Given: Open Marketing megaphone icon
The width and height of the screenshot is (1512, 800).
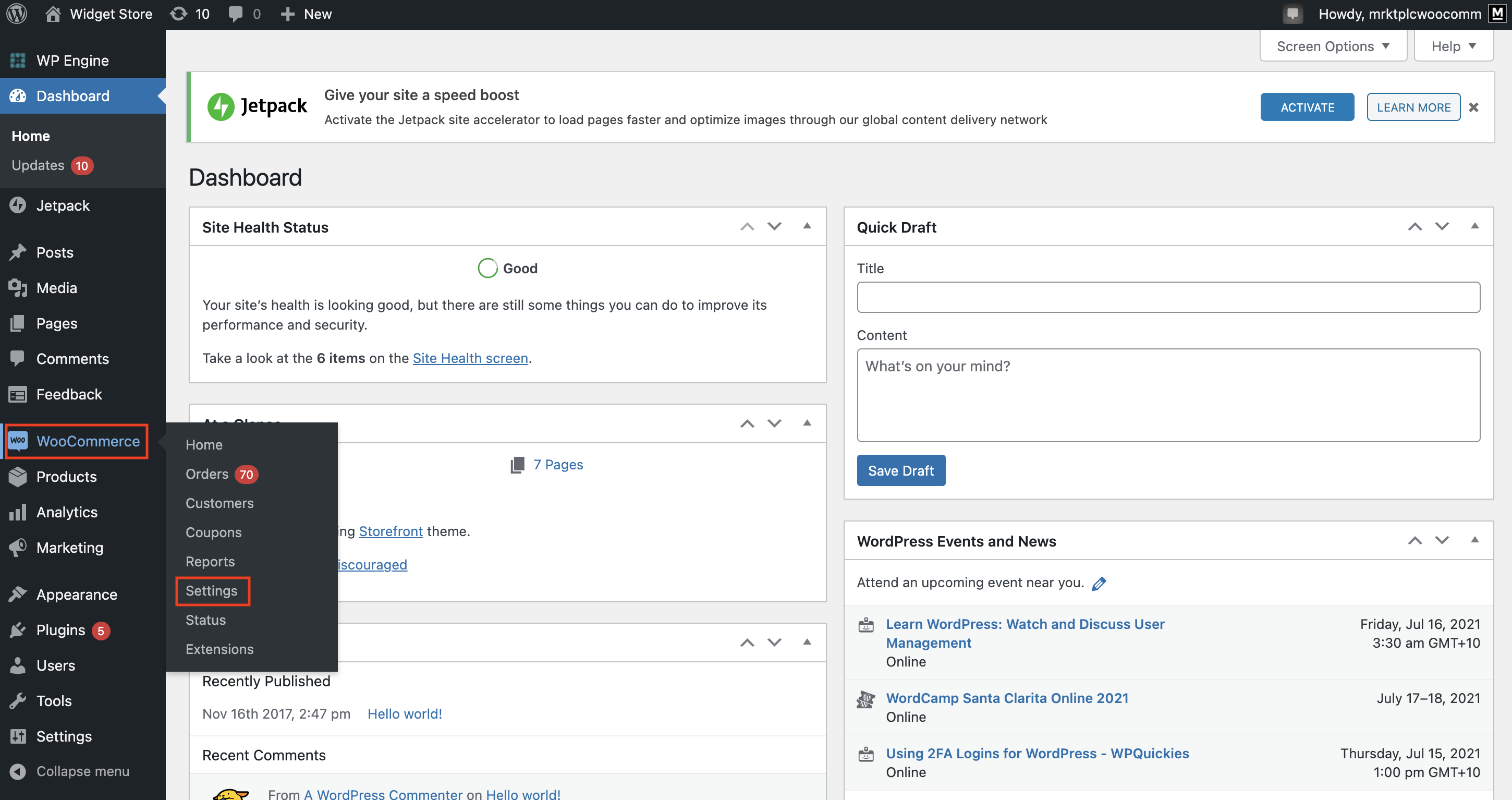Looking at the screenshot, I should pos(18,547).
